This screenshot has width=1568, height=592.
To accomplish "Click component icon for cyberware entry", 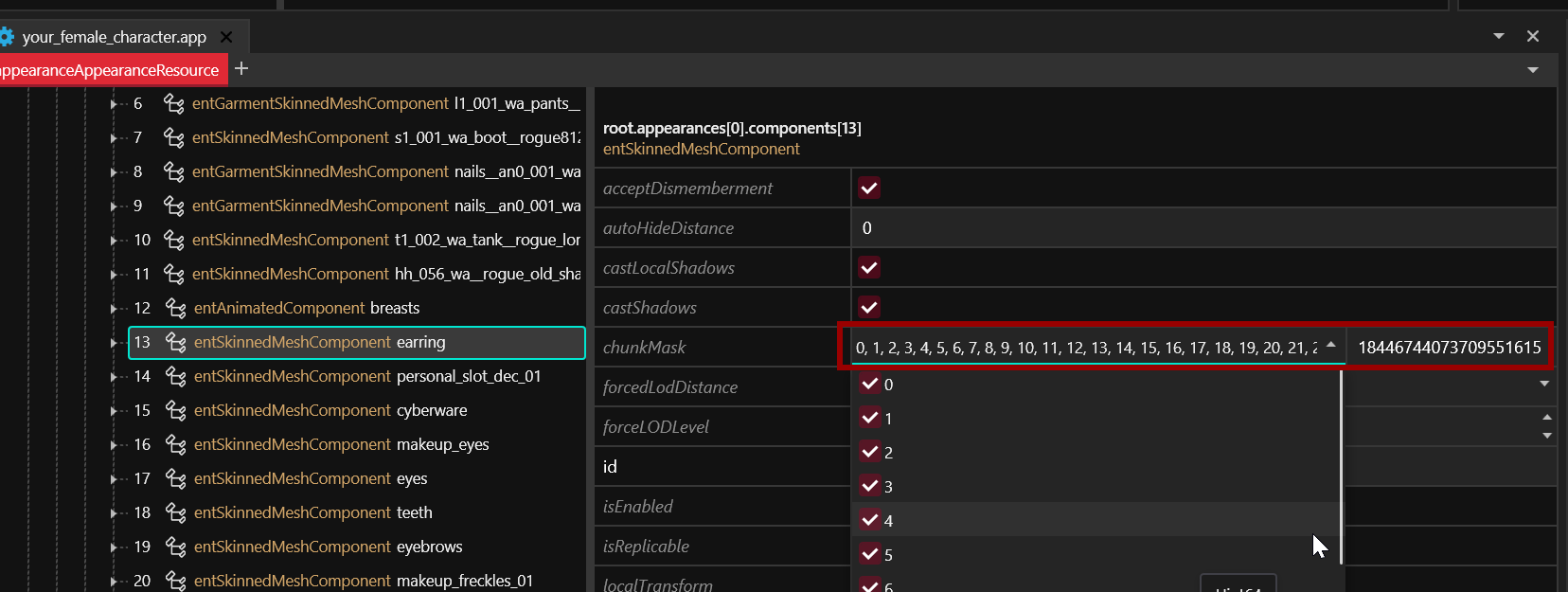I will pos(175,410).
